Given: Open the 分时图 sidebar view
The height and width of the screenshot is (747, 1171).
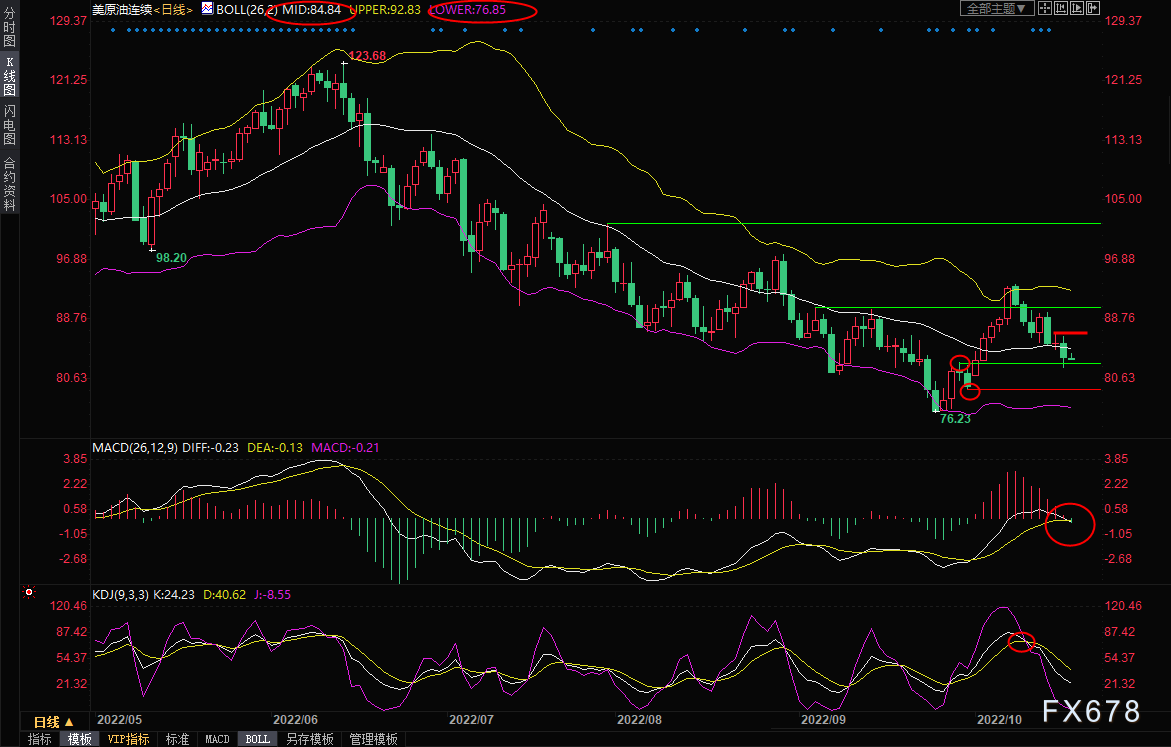Looking at the screenshot, I should 9,28.
